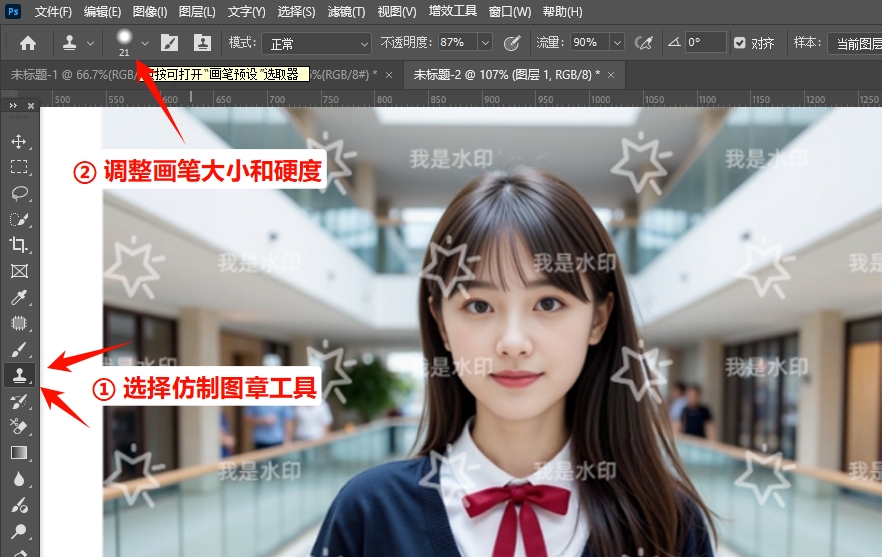Select the Dodge tool
The width and height of the screenshot is (882, 557).
(x=19, y=531)
